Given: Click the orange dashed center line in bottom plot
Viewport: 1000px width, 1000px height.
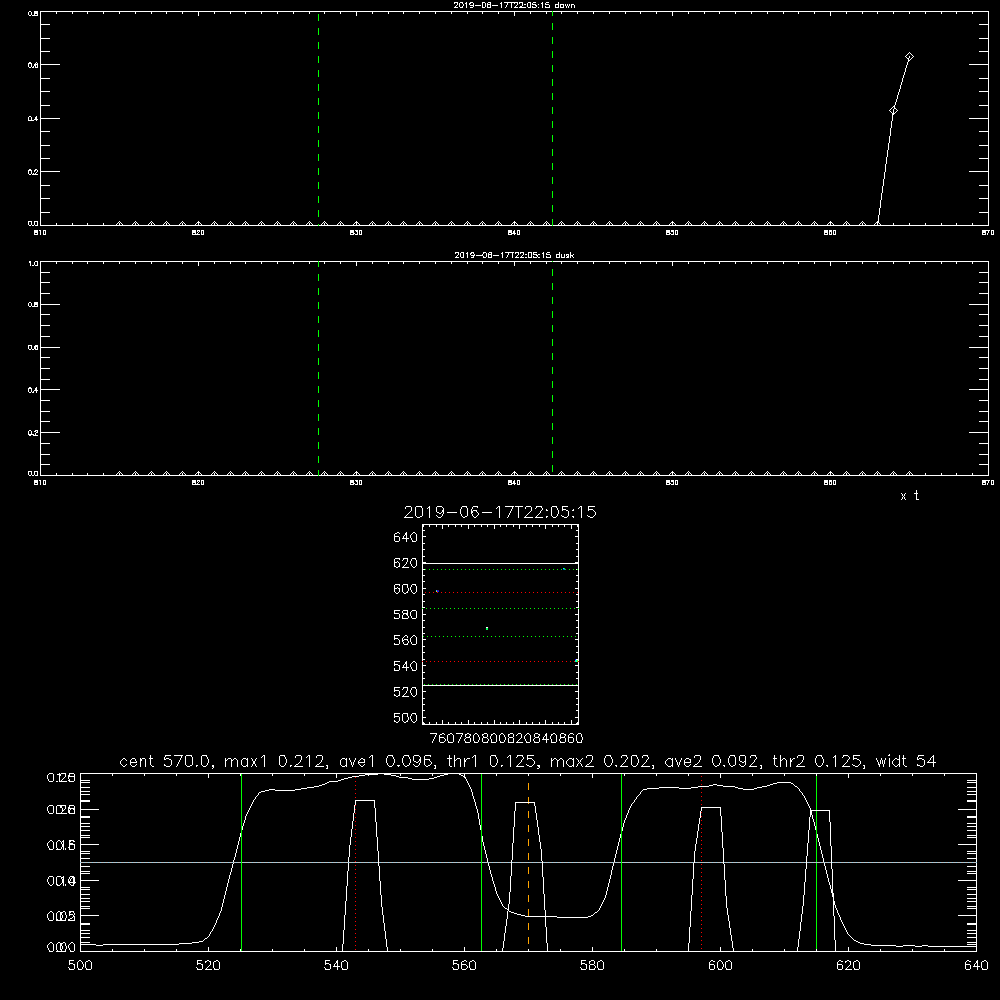Looking at the screenshot, I should coord(528,862).
